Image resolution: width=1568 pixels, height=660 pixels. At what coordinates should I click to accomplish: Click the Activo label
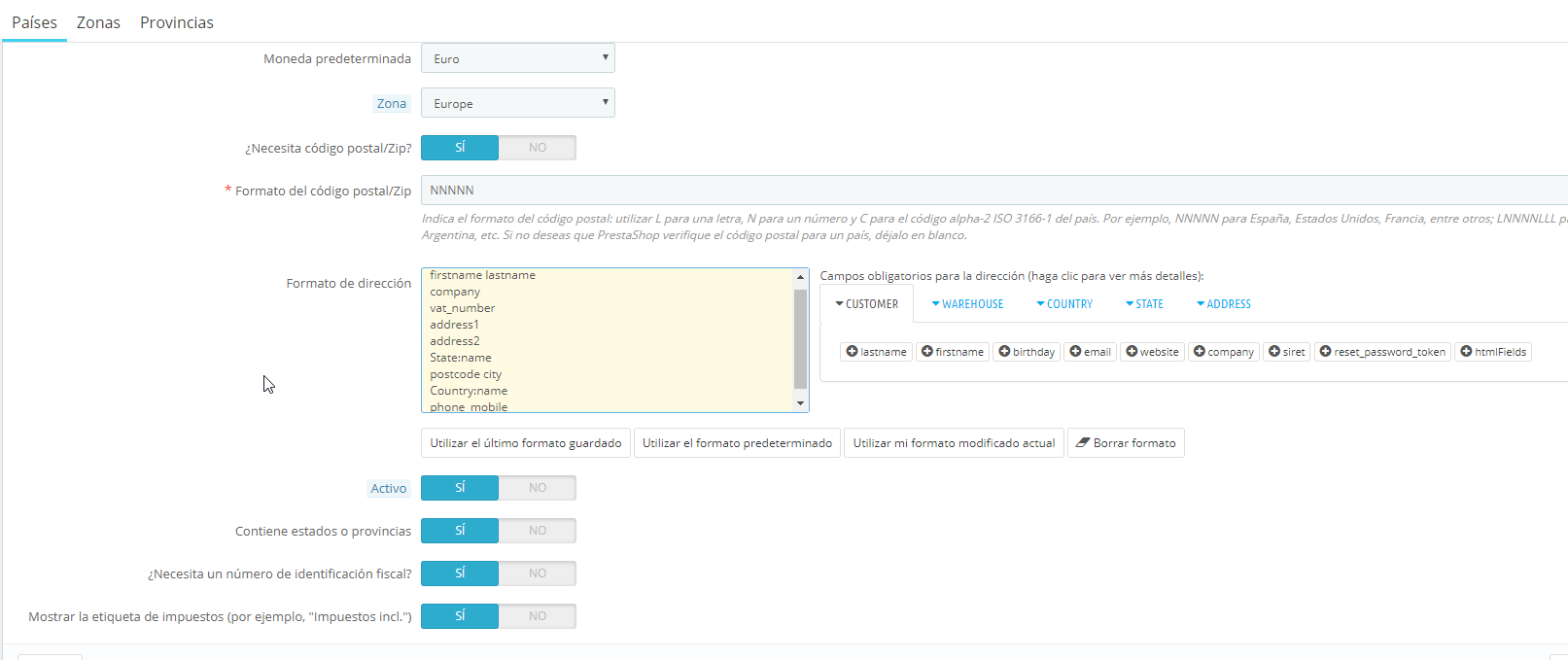[x=389, y=488]
